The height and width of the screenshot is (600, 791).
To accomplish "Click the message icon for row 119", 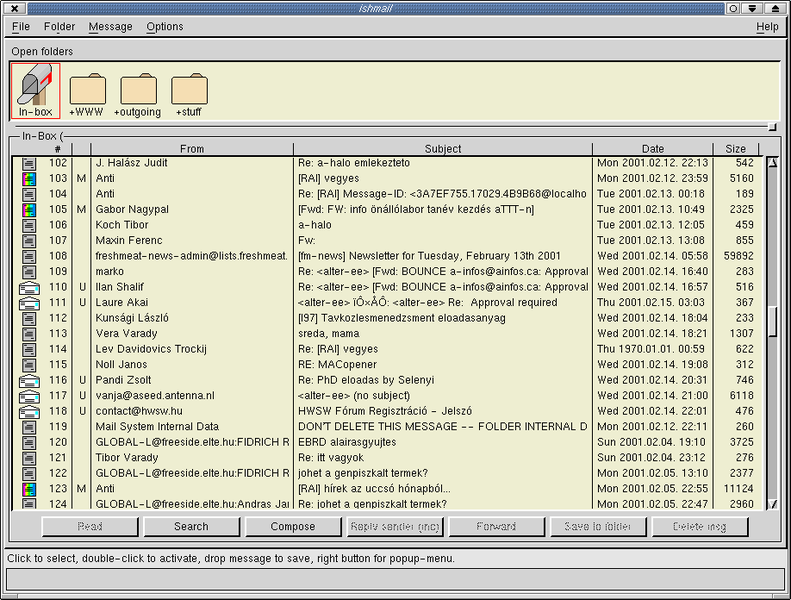I will [x=29, y=427].
